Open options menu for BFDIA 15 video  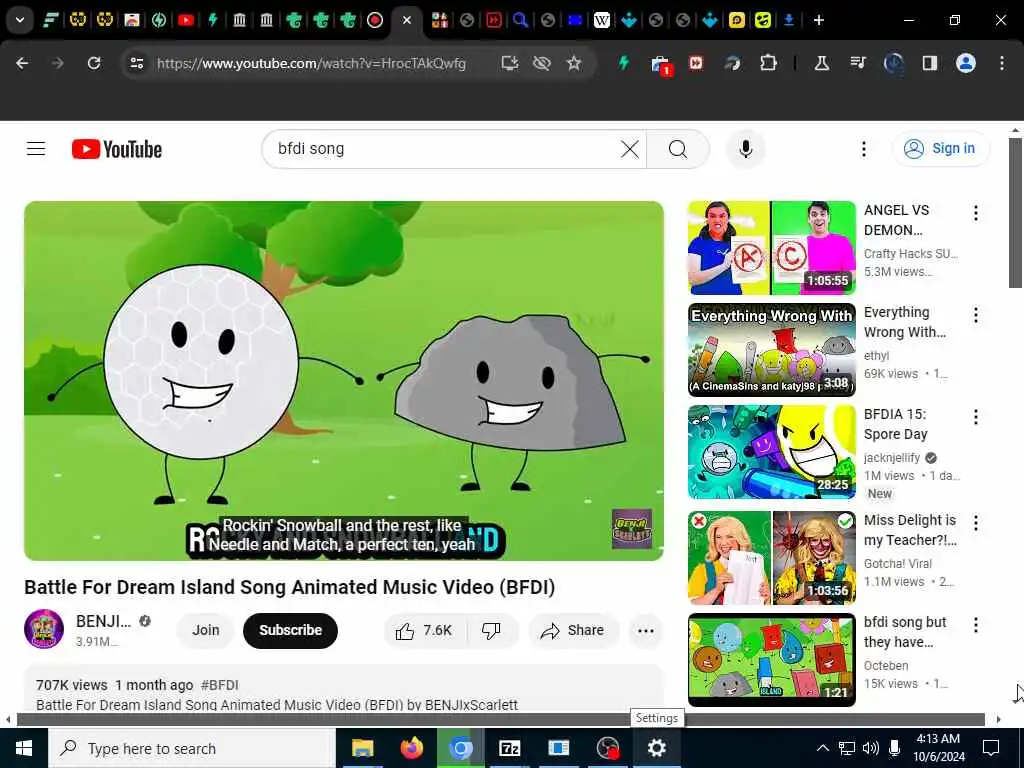point(975,417)
